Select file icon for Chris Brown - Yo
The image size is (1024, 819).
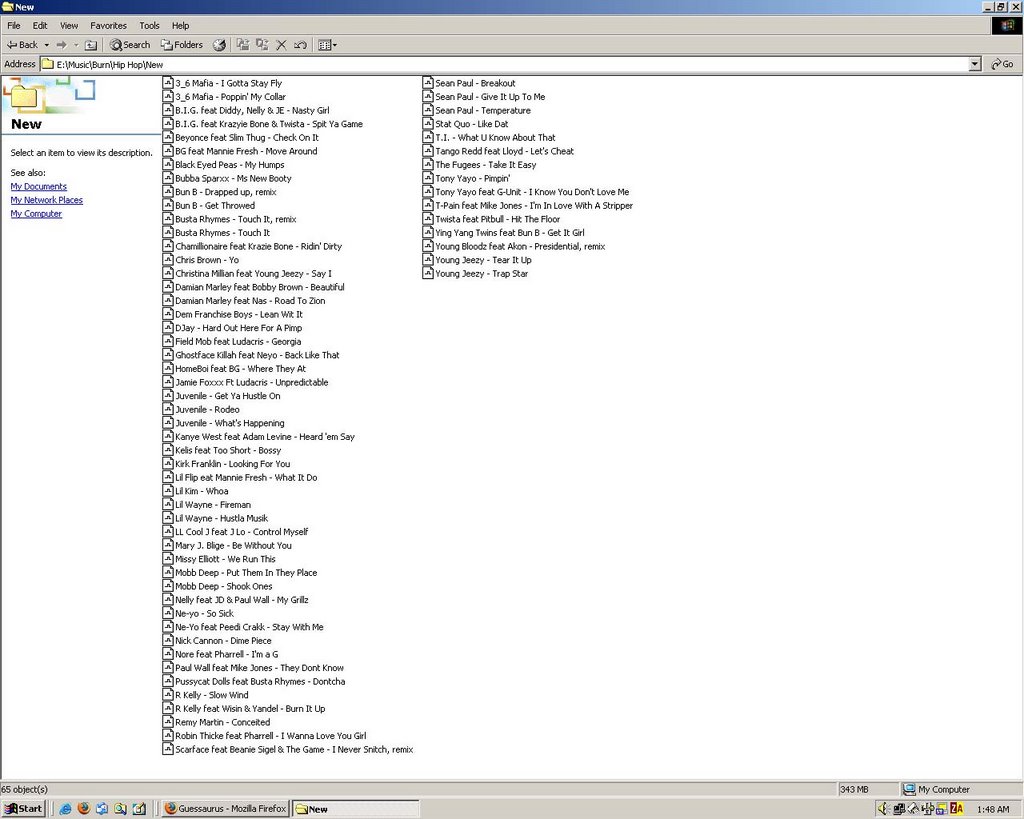point(168,259)
